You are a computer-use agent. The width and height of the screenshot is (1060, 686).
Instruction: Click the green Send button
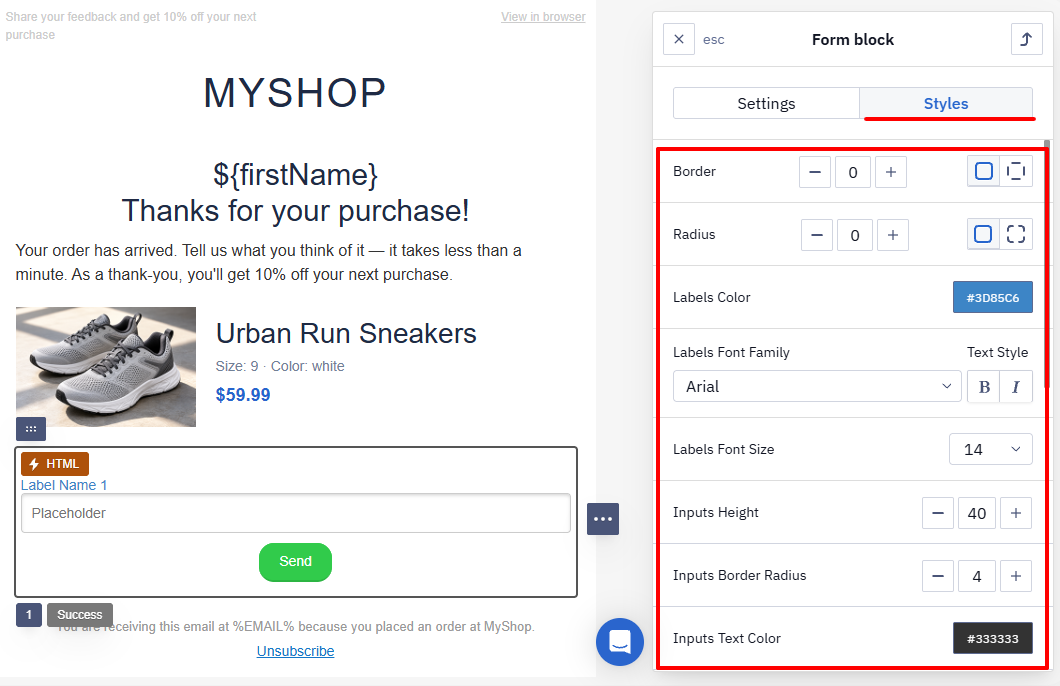pos(295,562)
